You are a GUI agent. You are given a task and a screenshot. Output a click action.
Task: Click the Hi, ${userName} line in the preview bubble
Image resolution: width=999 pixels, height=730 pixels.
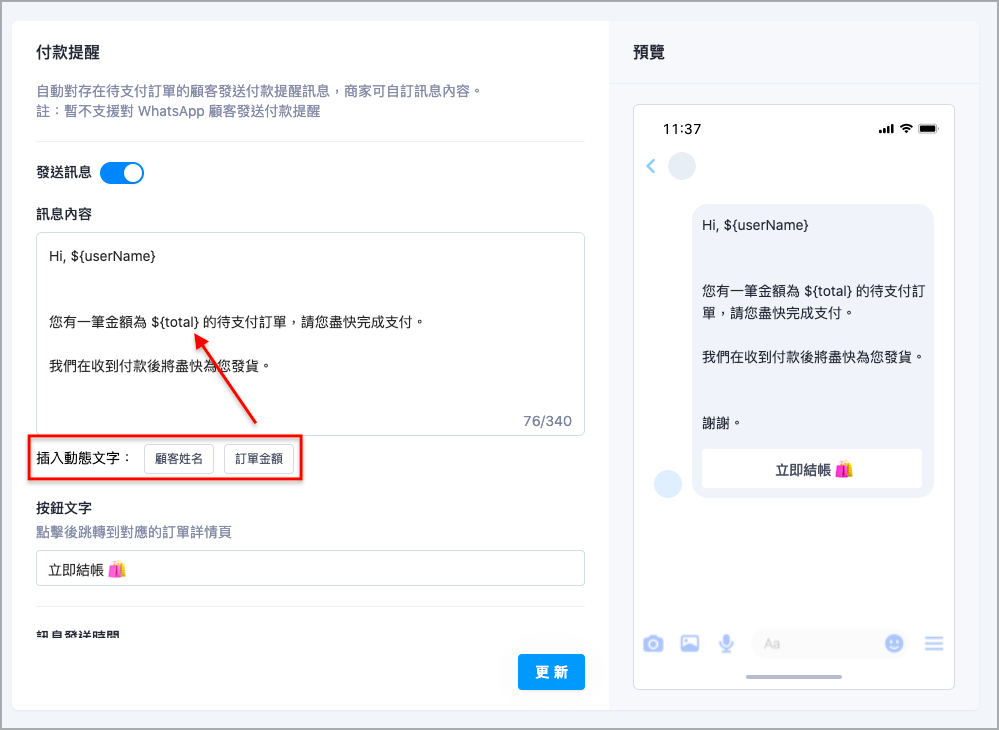pyautogui.click(x=755, y=225)
